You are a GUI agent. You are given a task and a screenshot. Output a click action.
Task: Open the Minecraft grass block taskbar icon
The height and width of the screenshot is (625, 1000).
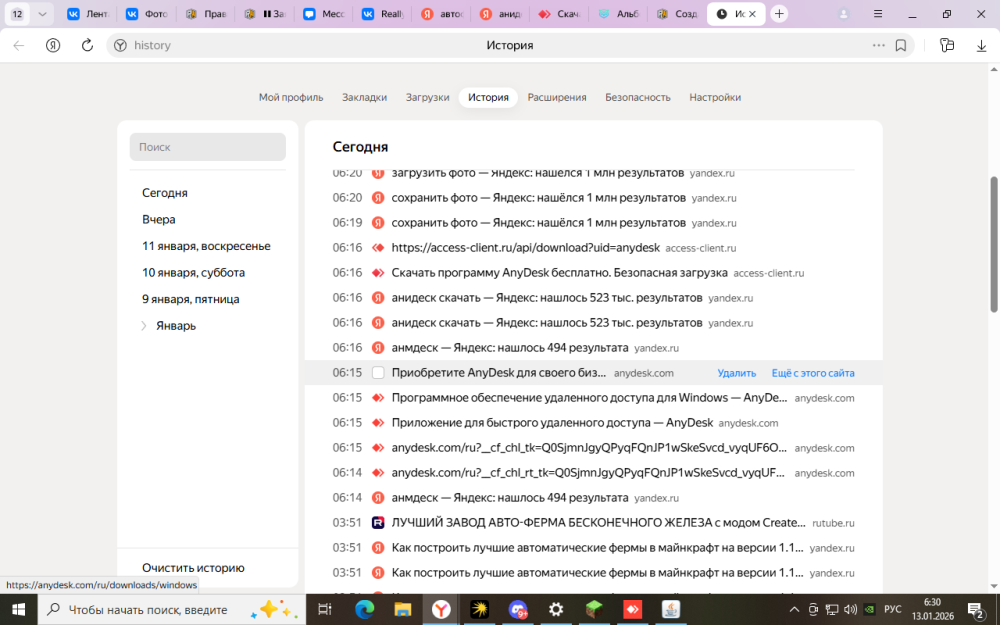pos(594,610)
